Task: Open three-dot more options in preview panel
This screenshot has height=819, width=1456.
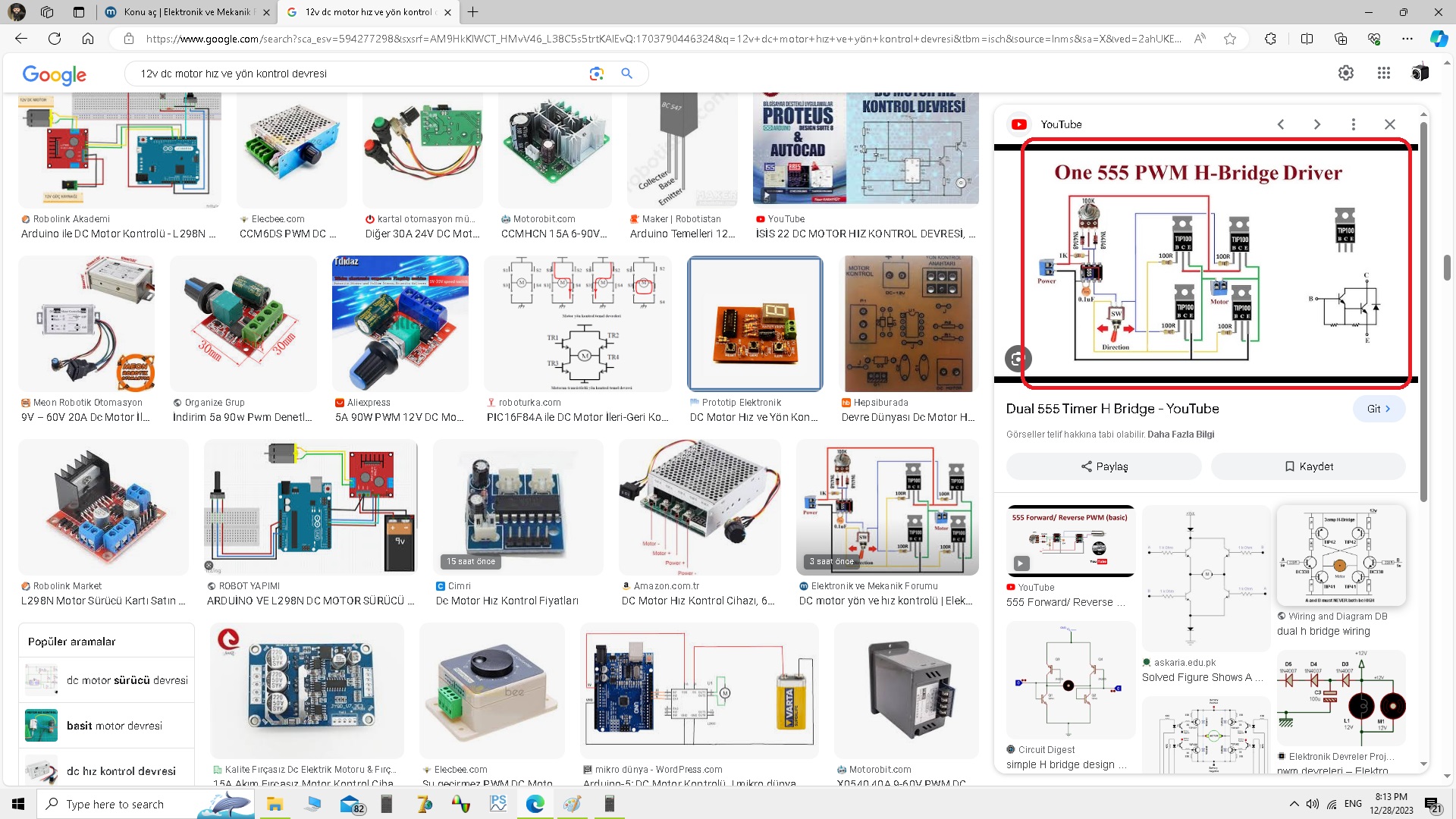Action: 1353,124
